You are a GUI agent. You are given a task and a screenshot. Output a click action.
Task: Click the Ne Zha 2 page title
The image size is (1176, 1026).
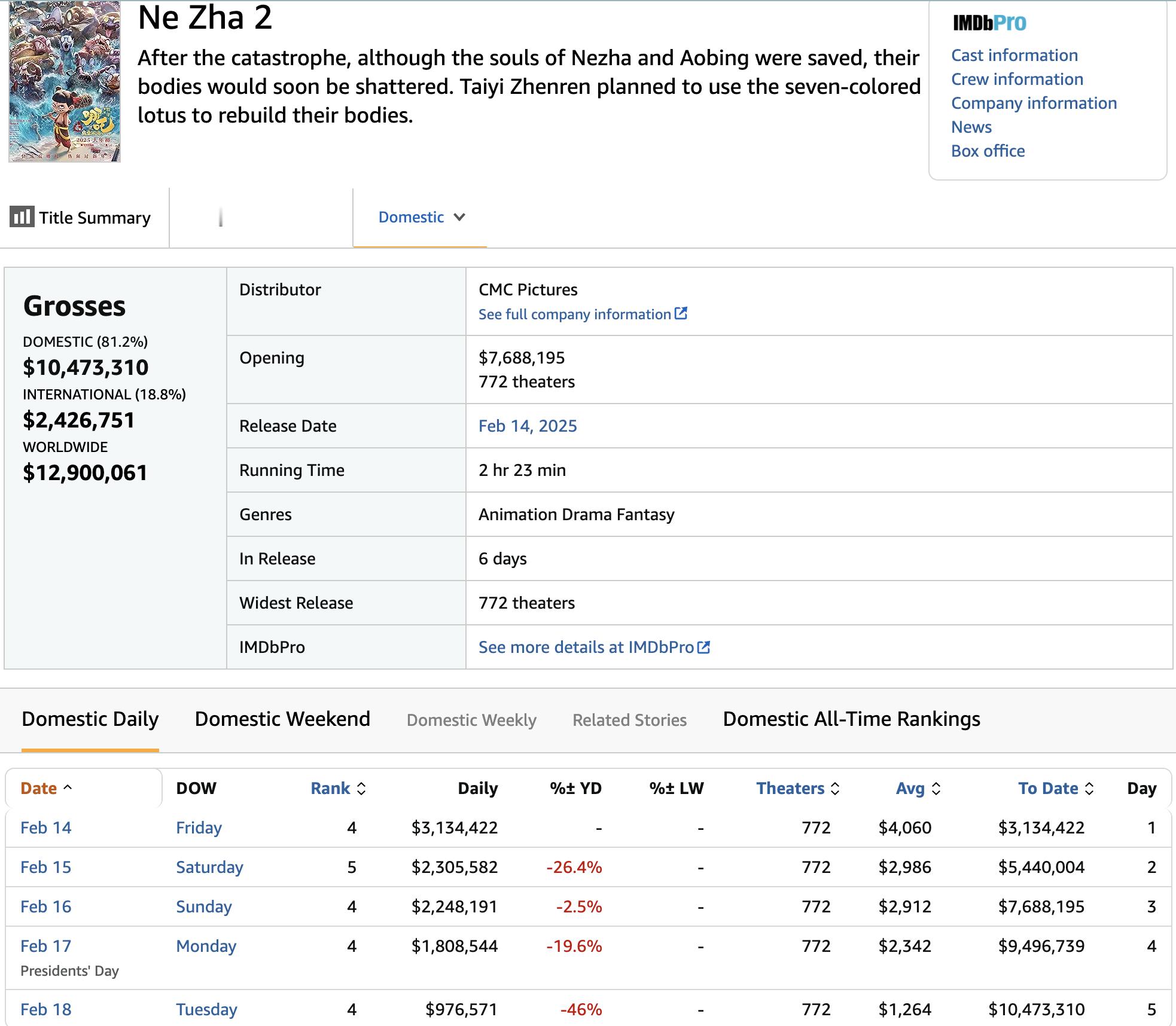pyautogui.click(x=205, y=17)
